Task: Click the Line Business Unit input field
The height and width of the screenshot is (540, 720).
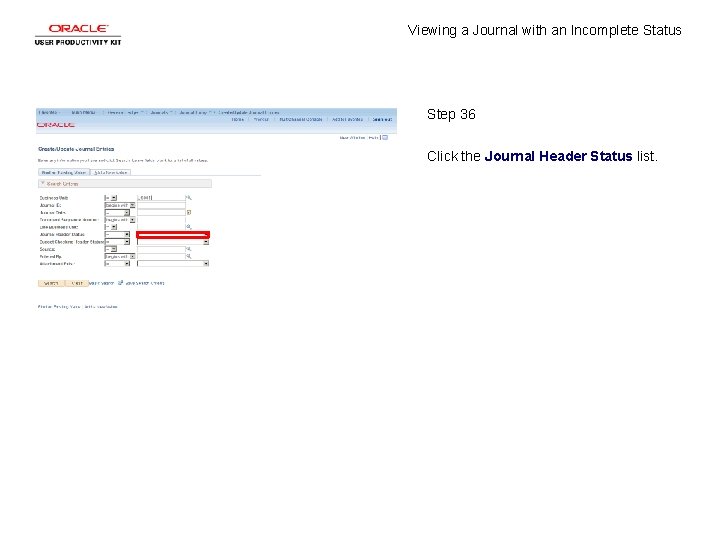Action: point(161,227)
